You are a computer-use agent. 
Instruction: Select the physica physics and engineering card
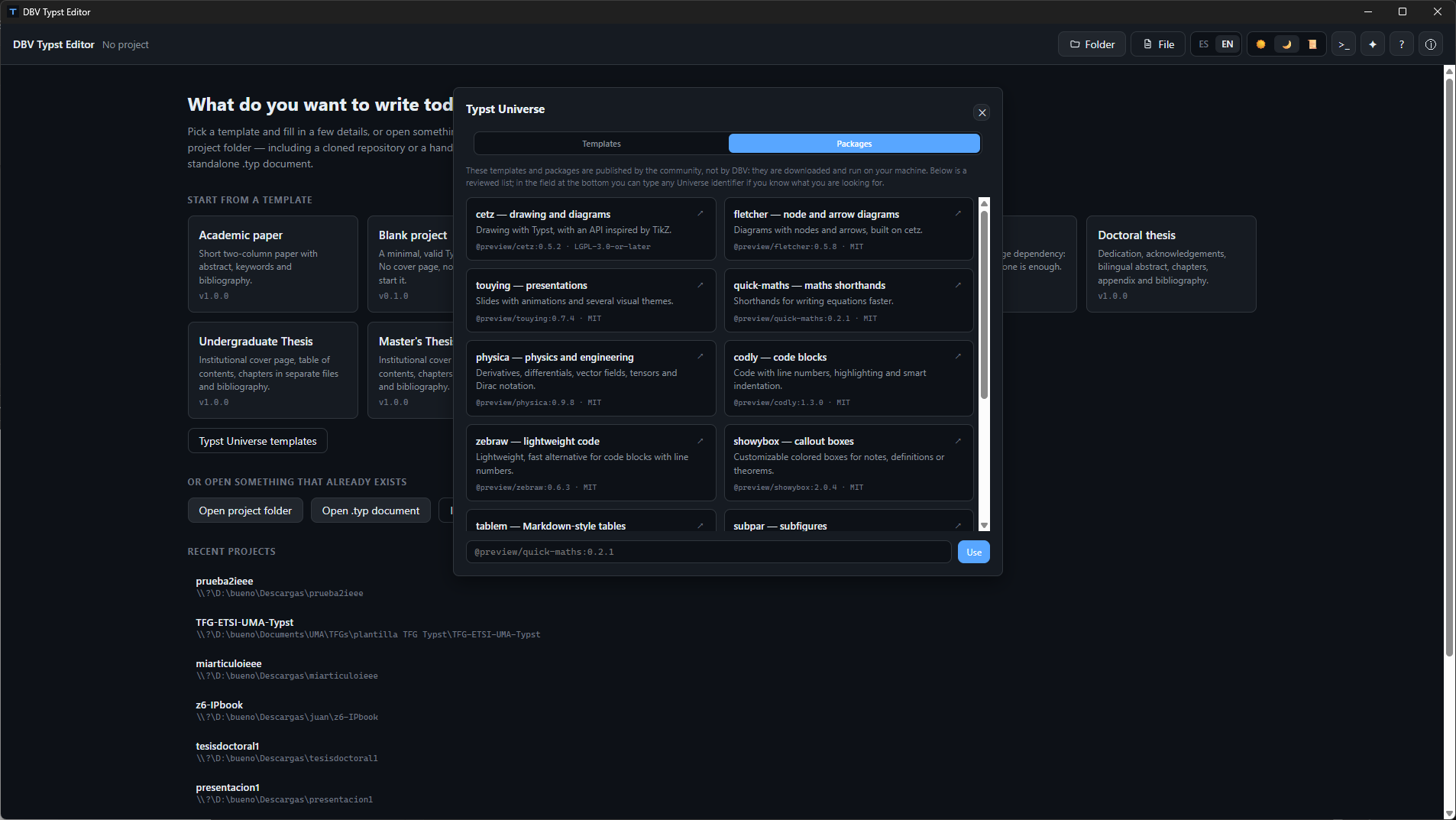[590, 378]
